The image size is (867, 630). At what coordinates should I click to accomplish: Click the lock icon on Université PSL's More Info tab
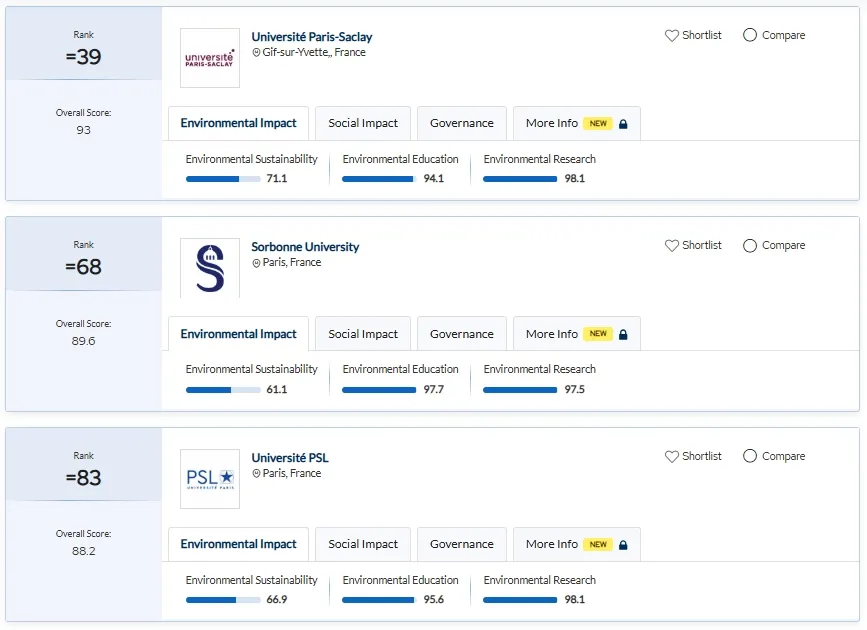click(x=623, y=545)
